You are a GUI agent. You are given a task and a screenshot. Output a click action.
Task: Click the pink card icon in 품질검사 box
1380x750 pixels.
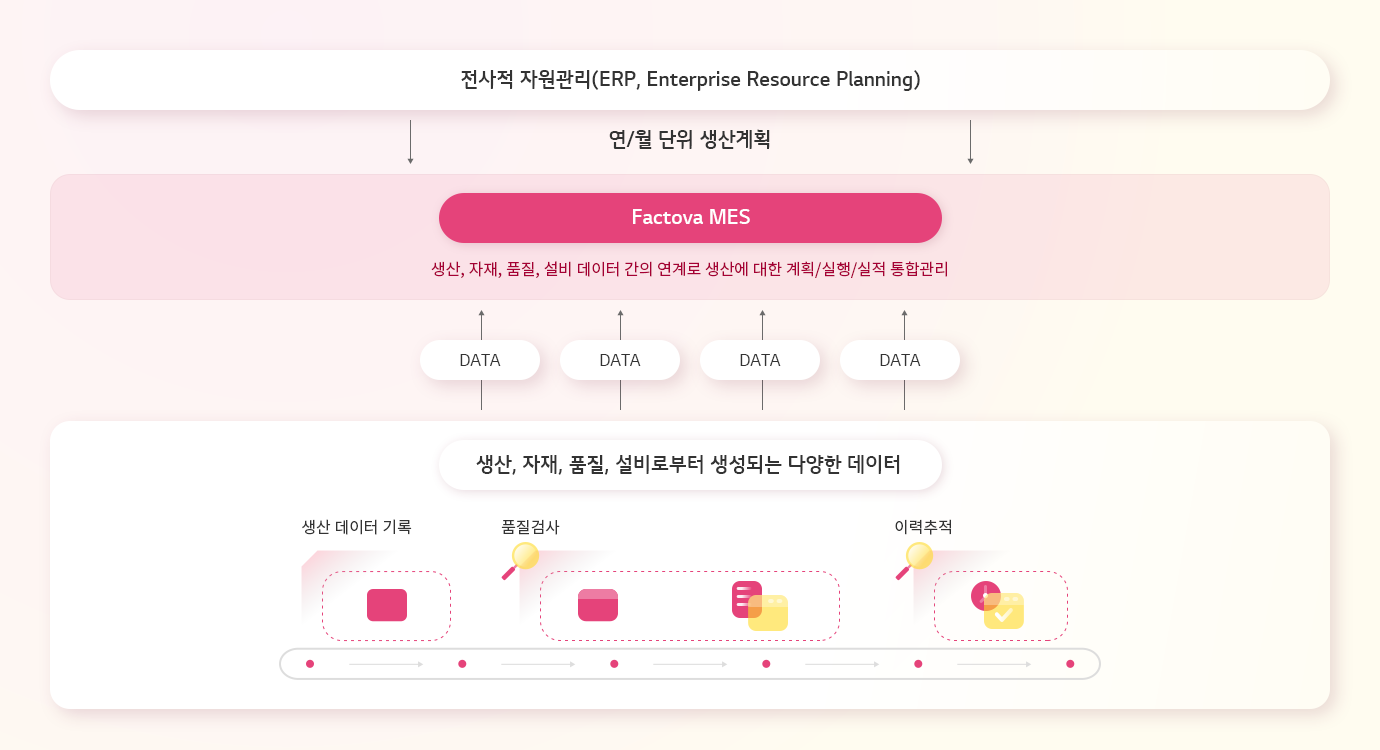598,605
